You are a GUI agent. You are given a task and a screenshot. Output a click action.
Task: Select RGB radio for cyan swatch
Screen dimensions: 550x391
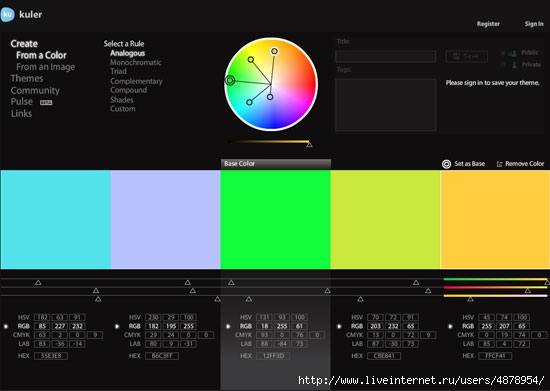(x=6, y=326)
